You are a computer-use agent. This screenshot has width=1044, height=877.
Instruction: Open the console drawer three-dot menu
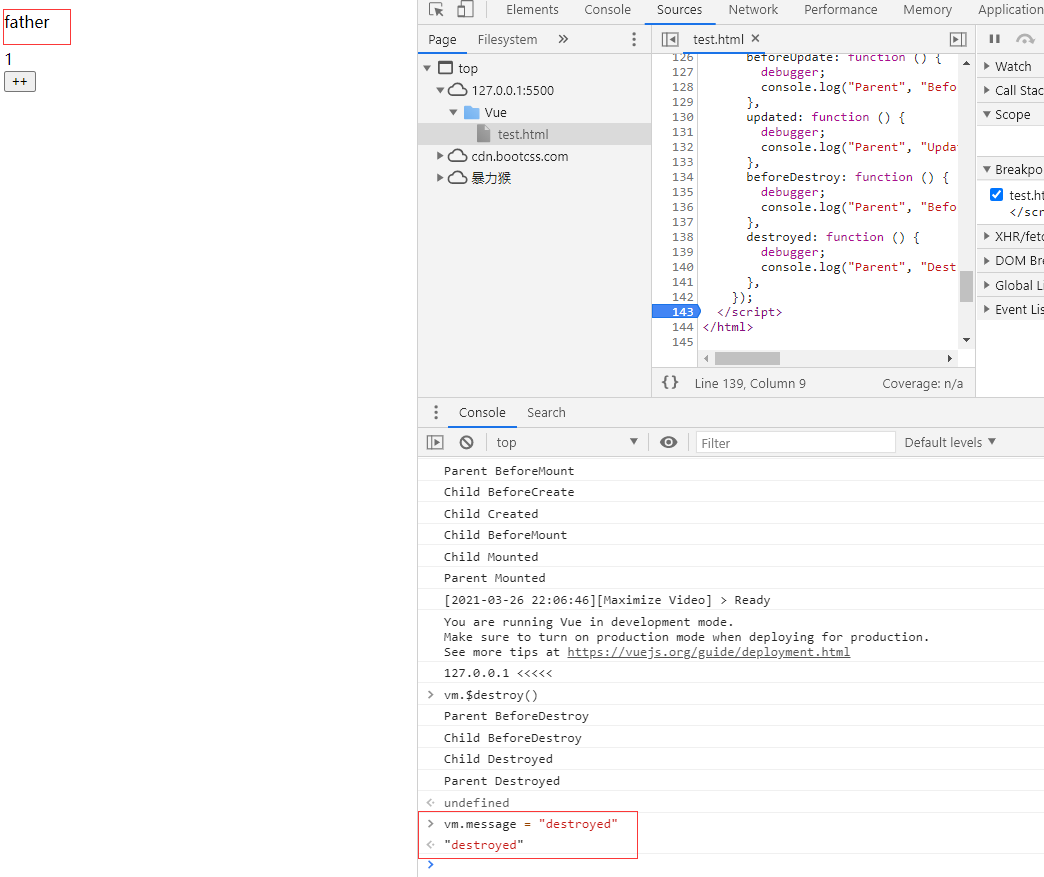click(x=436, y=412)
